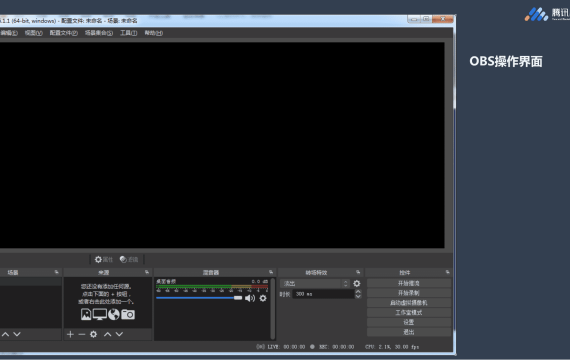Add a new source with the plus icon
Screen dimensions: 570x360
70,334
